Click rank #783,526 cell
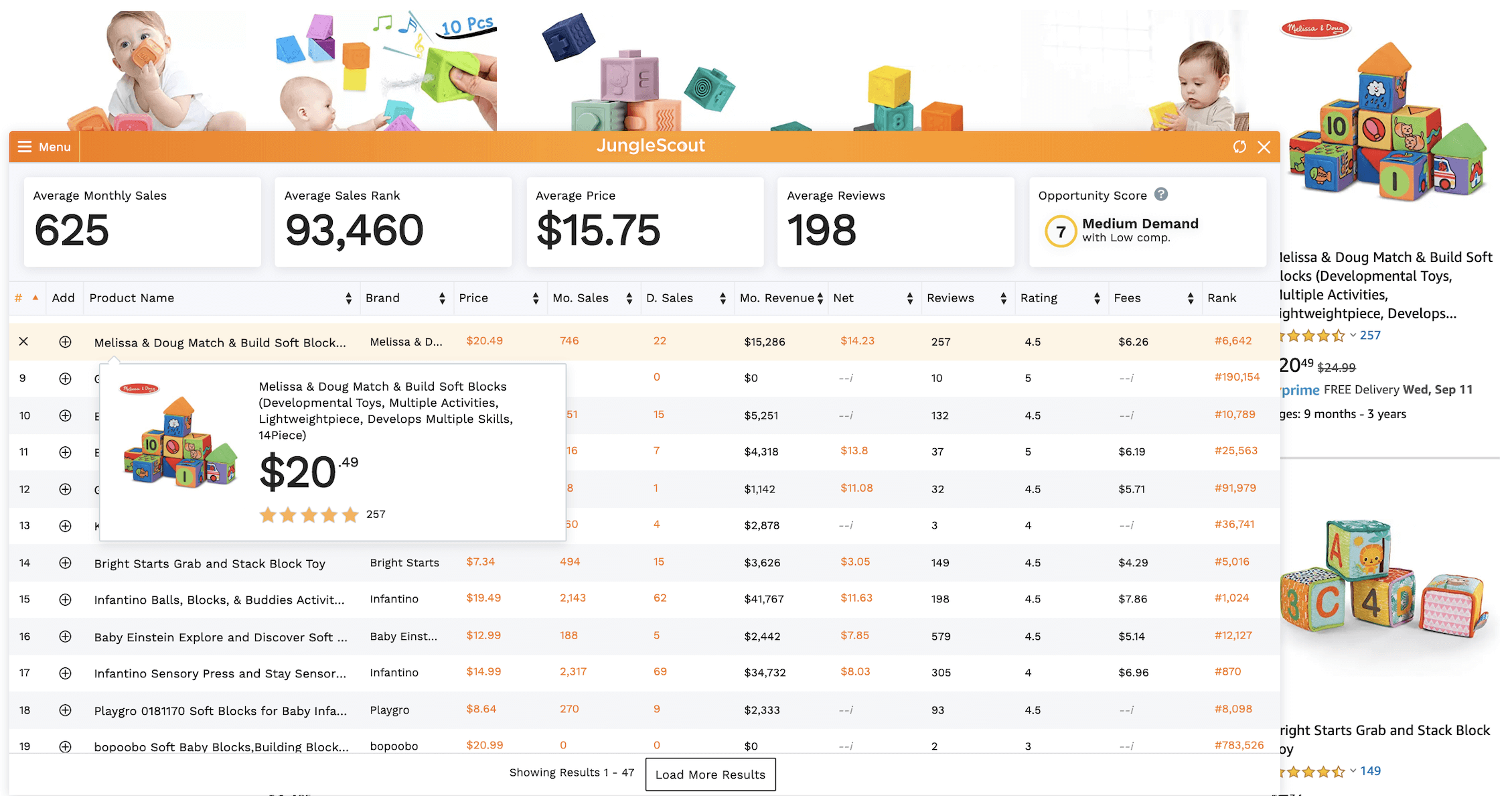 point(1239,745)
